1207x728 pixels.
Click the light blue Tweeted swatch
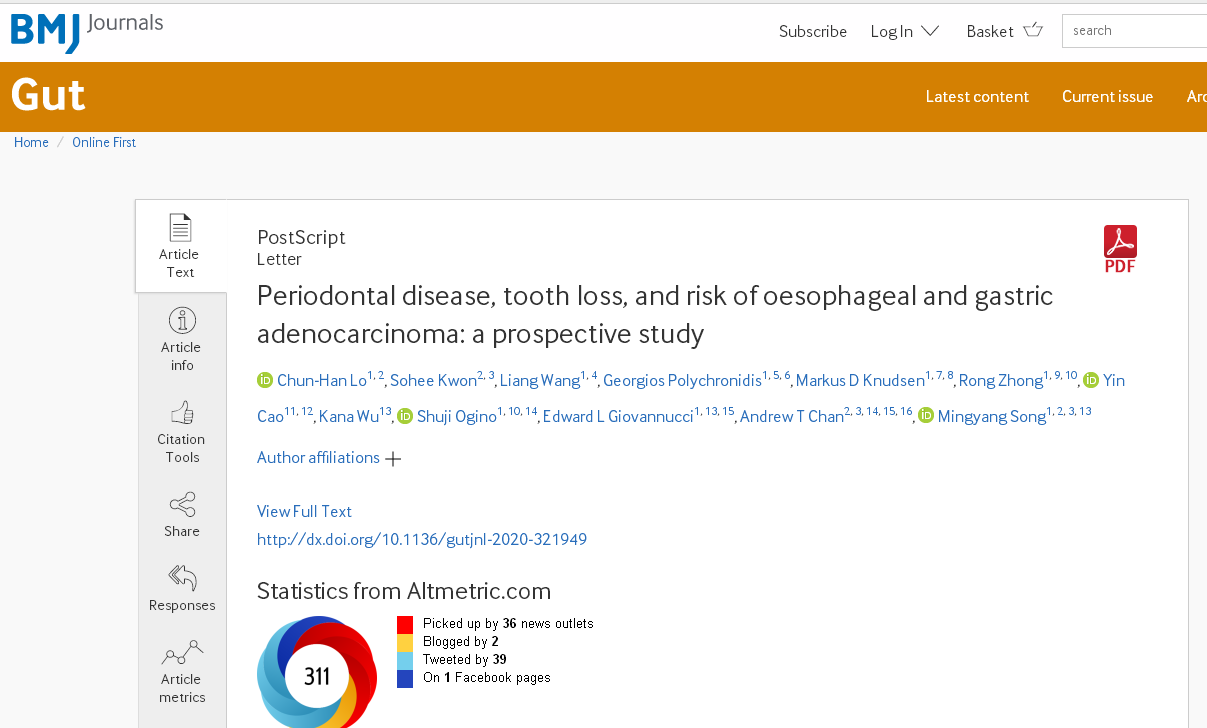[x=405, y=660]
